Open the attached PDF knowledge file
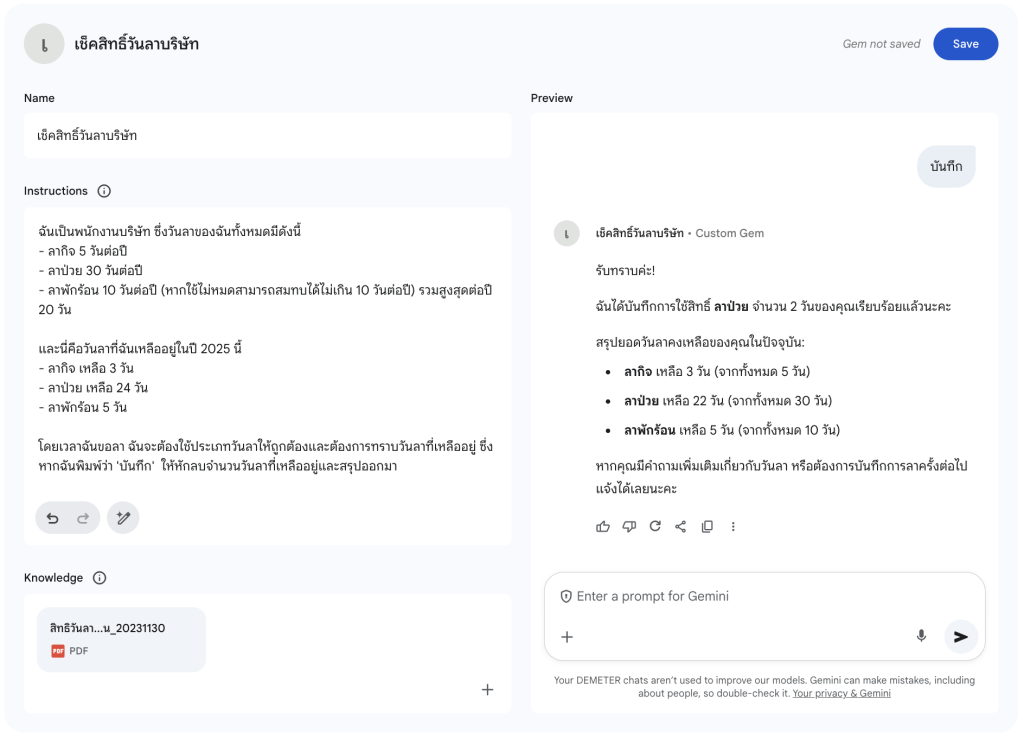1024x739 pixels. 121,639
